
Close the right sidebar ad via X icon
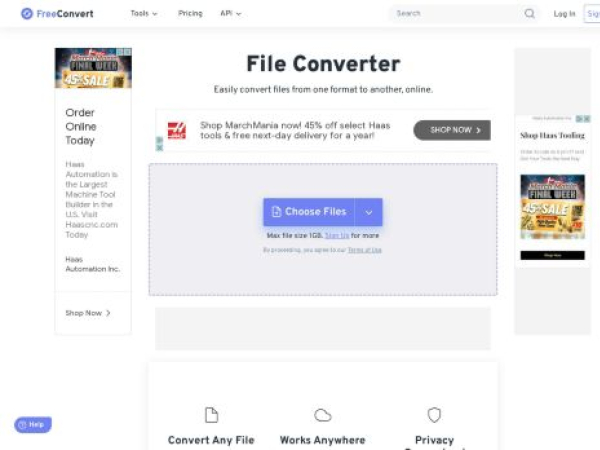point(587,119)
